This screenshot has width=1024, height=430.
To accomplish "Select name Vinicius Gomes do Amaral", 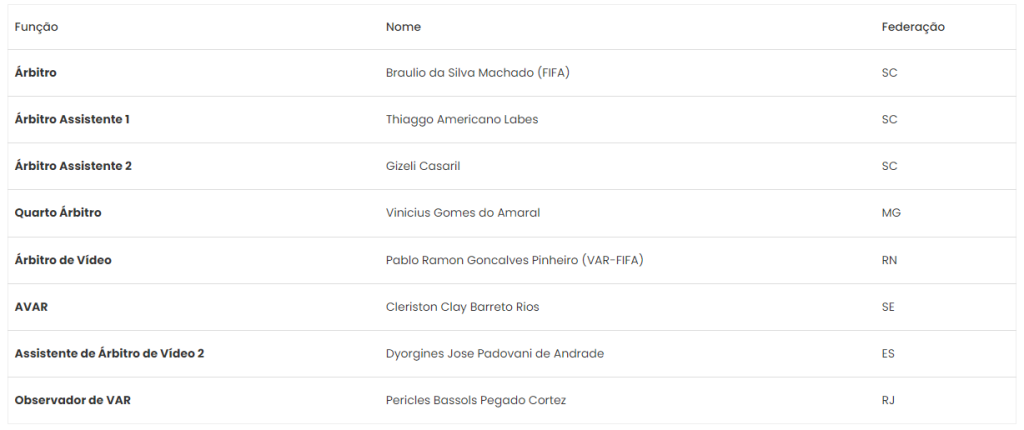I will [462, 212].
